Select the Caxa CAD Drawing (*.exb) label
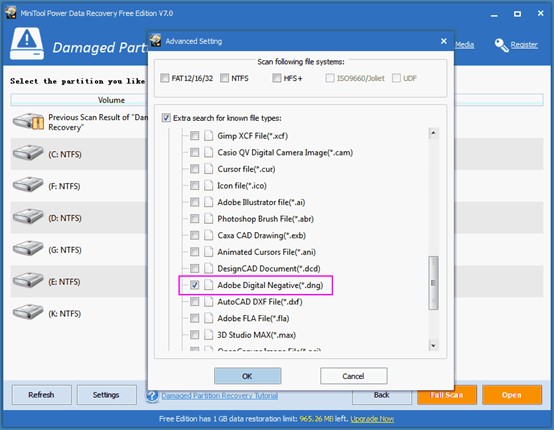The height and width of the screenshot is (430, 554). tap(261, 235)
